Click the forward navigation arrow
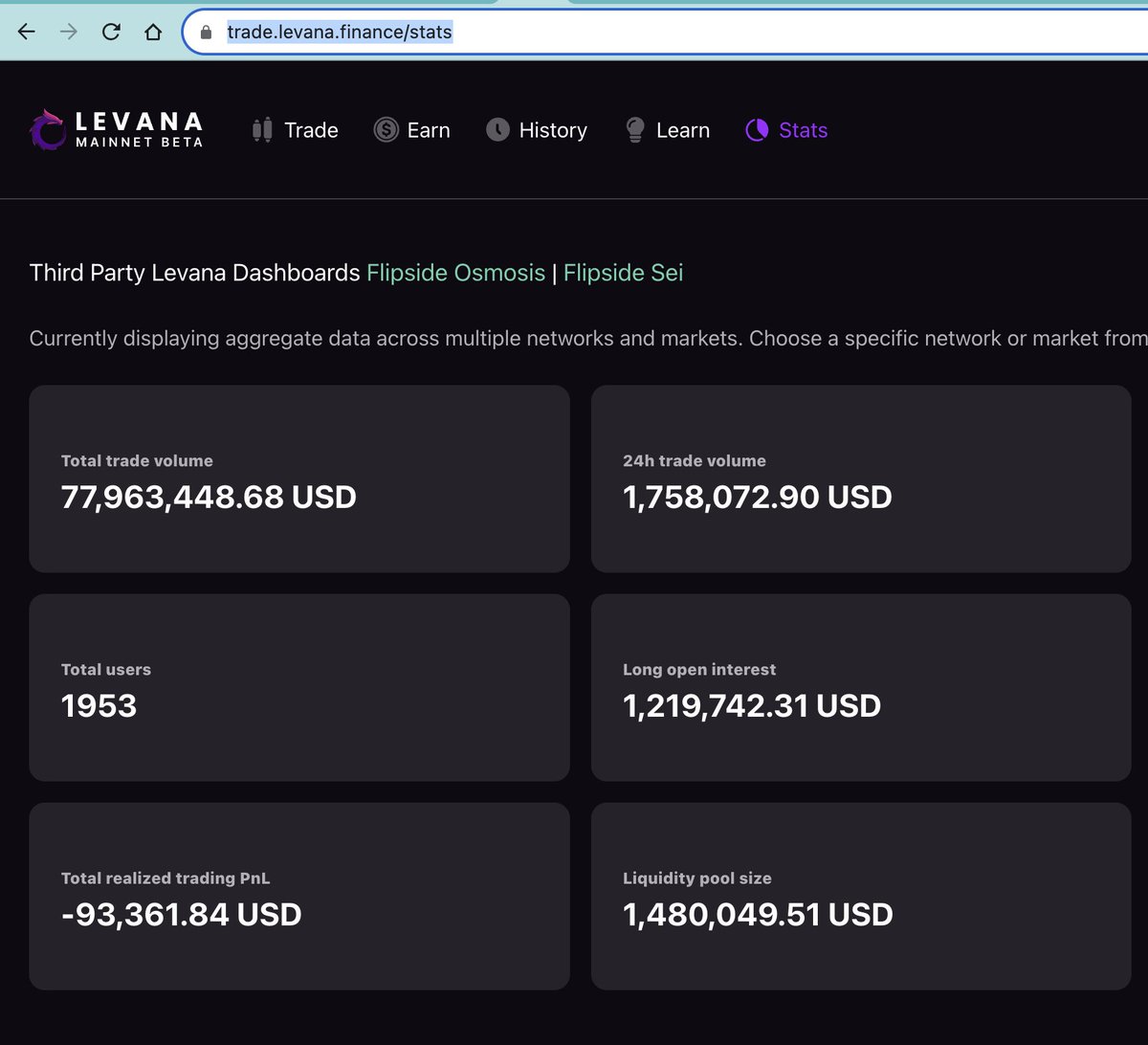Viewport: 1148px width, 1045px height. 68,31
